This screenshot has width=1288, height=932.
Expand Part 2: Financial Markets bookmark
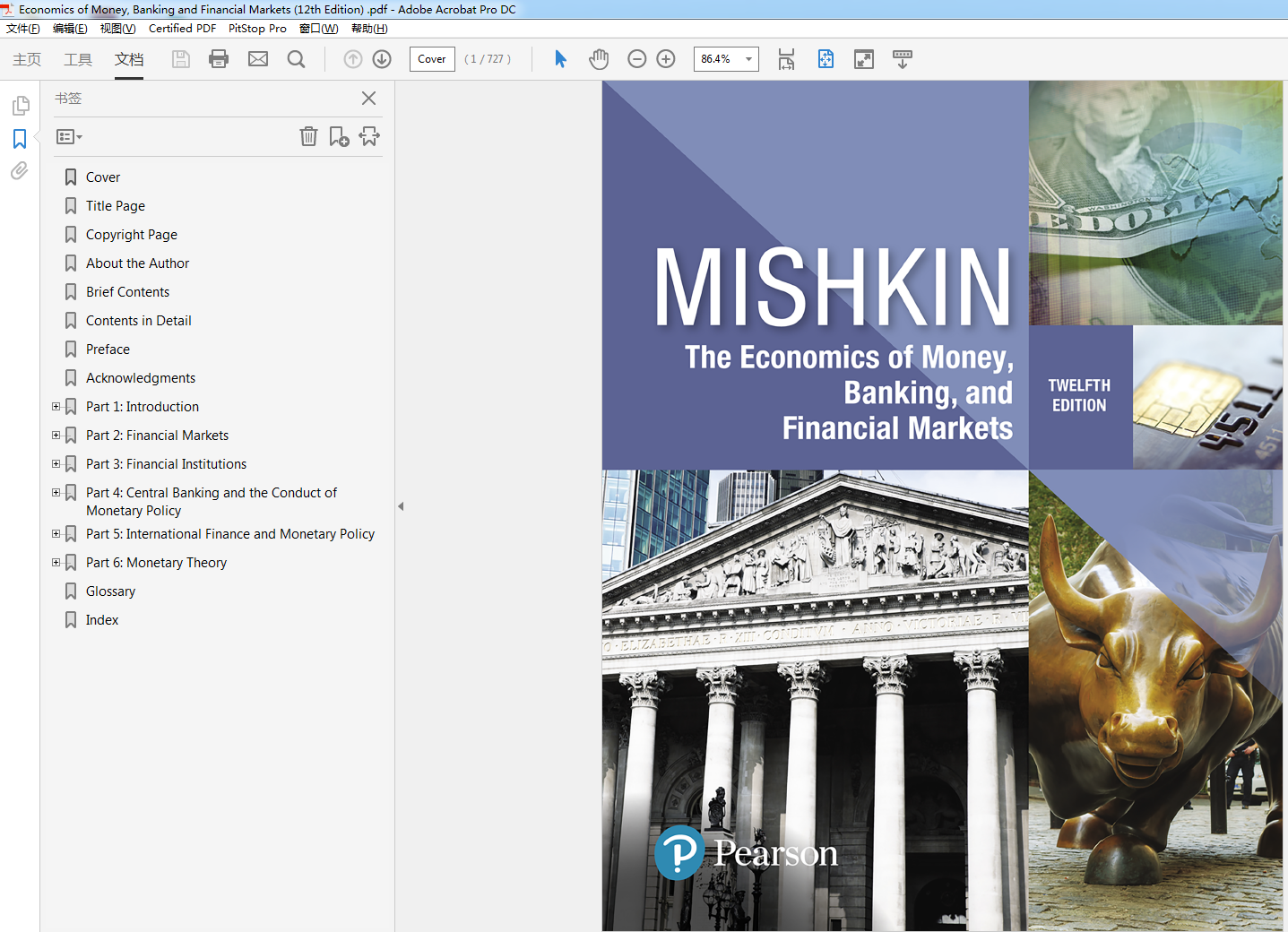pos(56,436)
